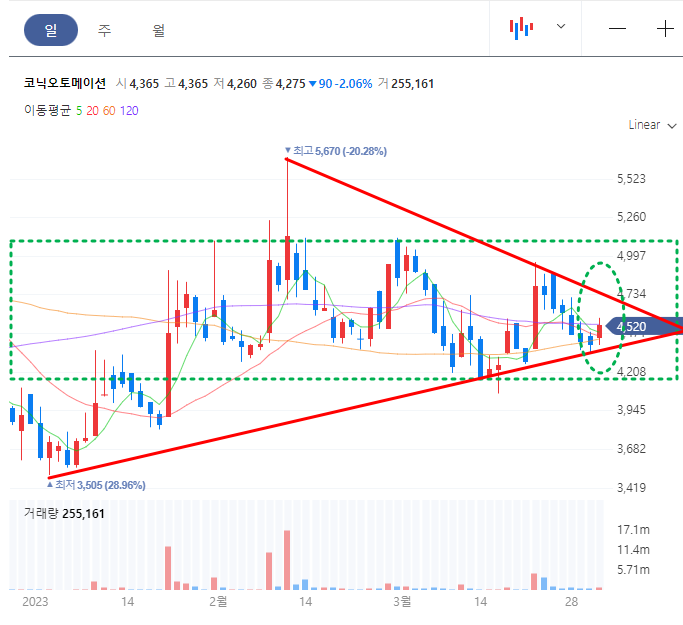The height and width of the screenshot is (625, 683).
Task: Click the 20-day moving average label
Action: [92, 111]
